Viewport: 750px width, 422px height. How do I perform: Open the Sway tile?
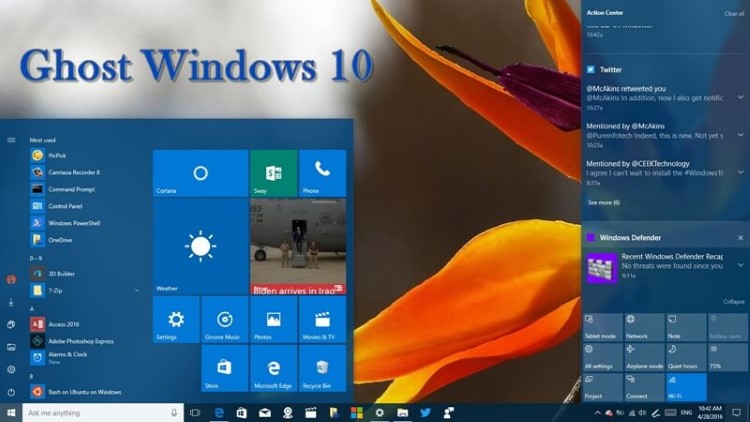pos(273,173)
